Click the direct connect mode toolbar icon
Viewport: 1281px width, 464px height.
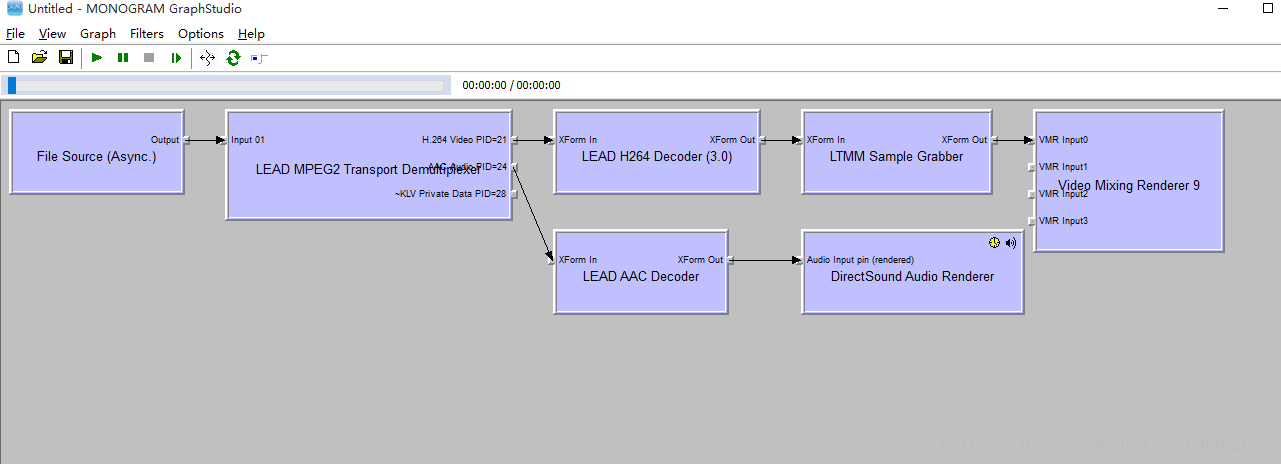click(x=260, y=58)
